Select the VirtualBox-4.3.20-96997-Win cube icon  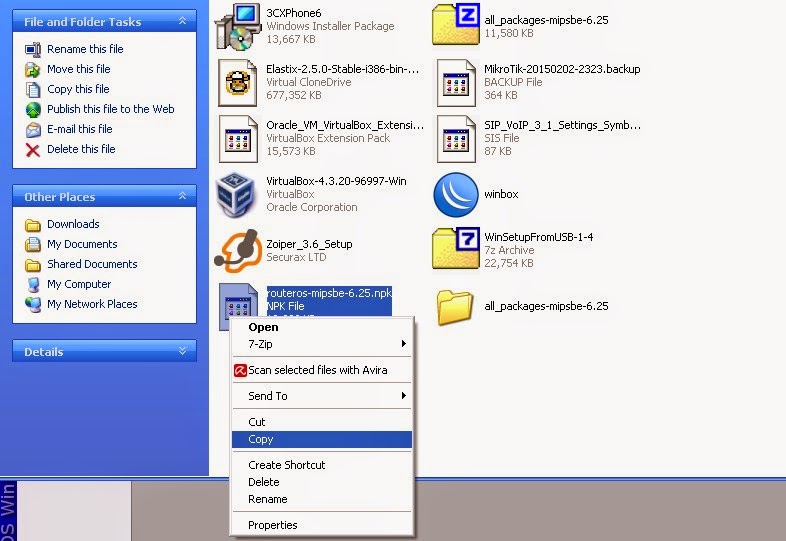(x=235, y=195)
